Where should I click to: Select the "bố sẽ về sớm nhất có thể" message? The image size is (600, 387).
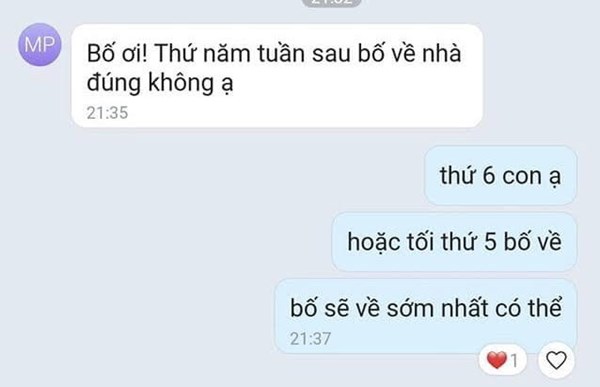coord(426,316)
